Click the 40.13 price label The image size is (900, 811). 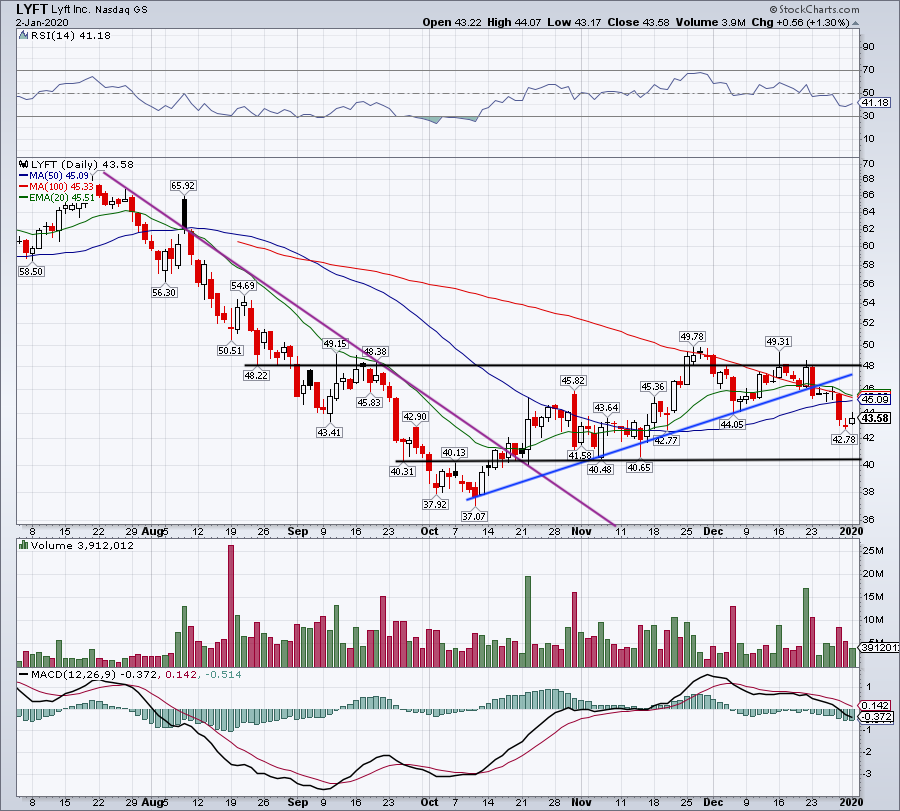click(454, 453)
